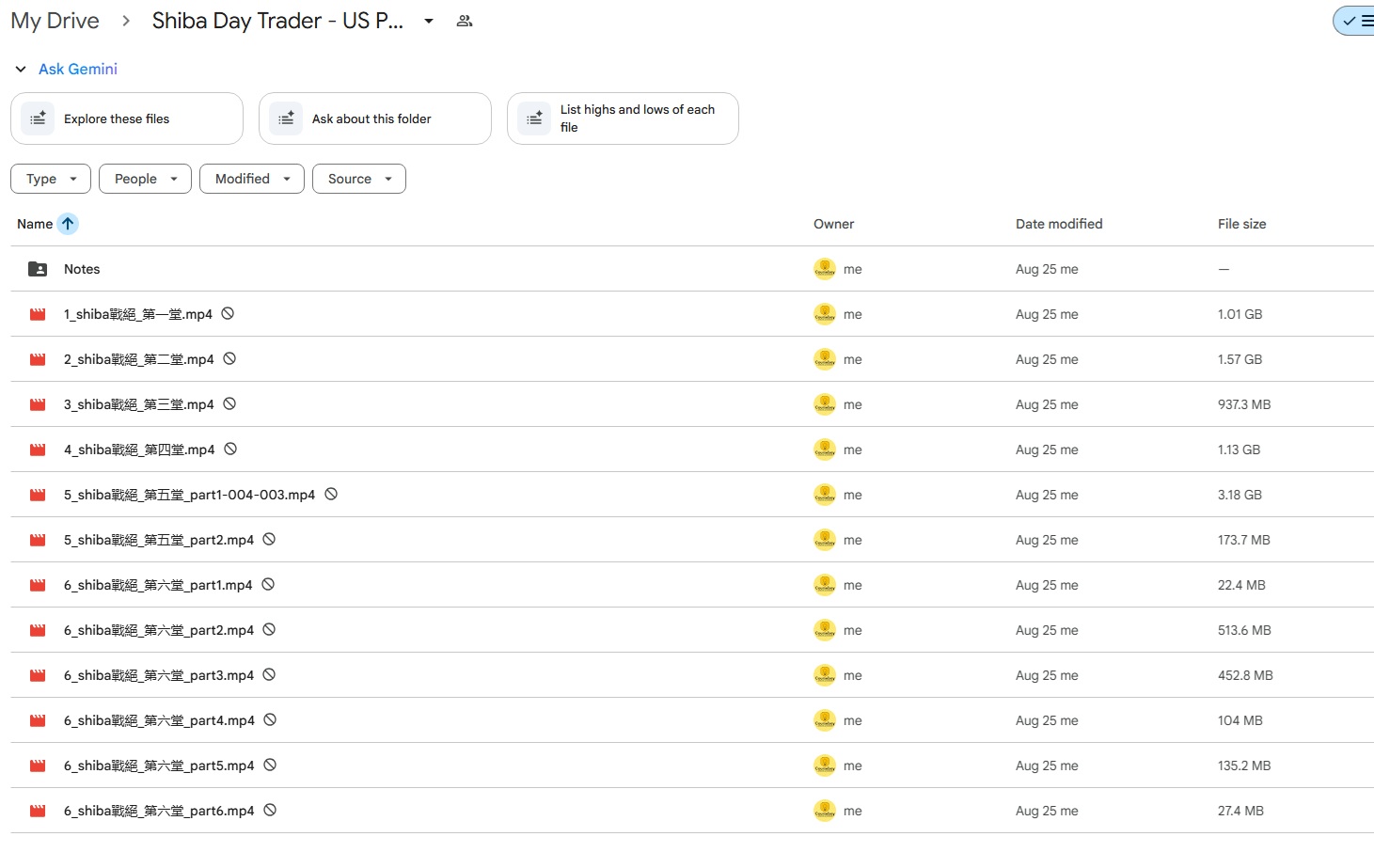Click owner avatar in the Notes row
1374x868 pixels.
point(824,269)
